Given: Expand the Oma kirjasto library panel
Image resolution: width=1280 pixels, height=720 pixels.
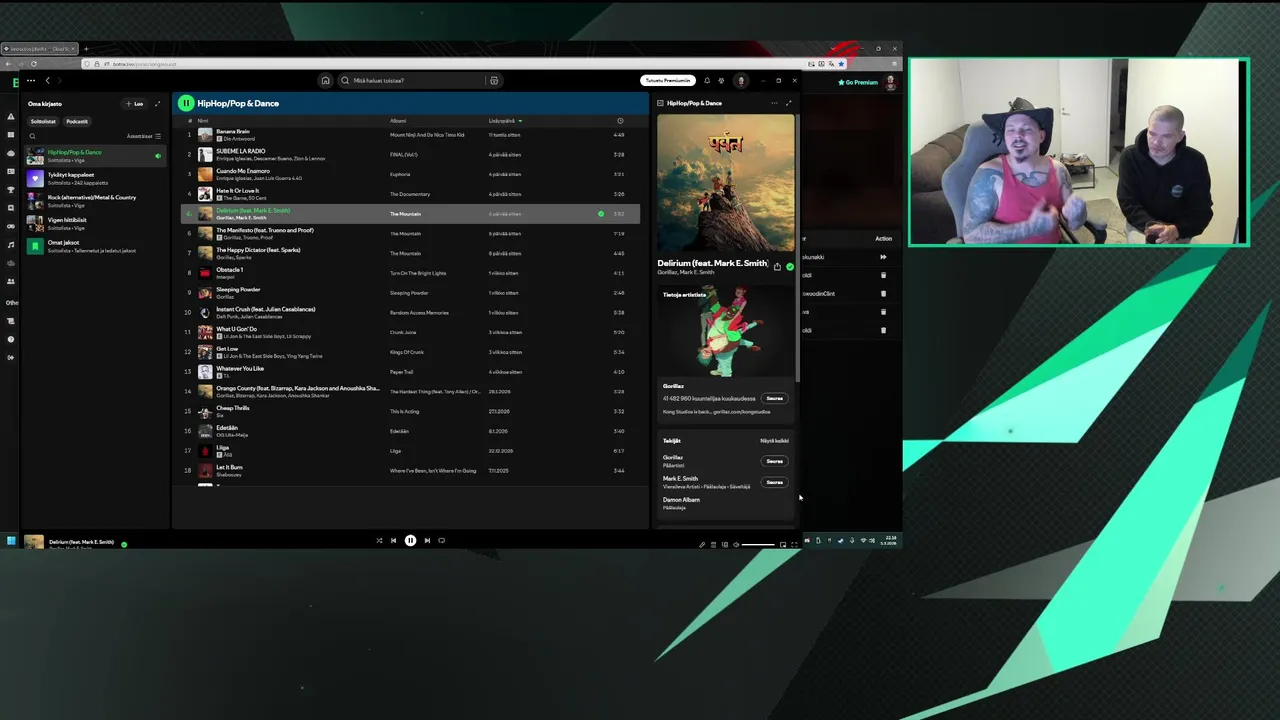Looking at the screenshot, I should pos(157,104).
